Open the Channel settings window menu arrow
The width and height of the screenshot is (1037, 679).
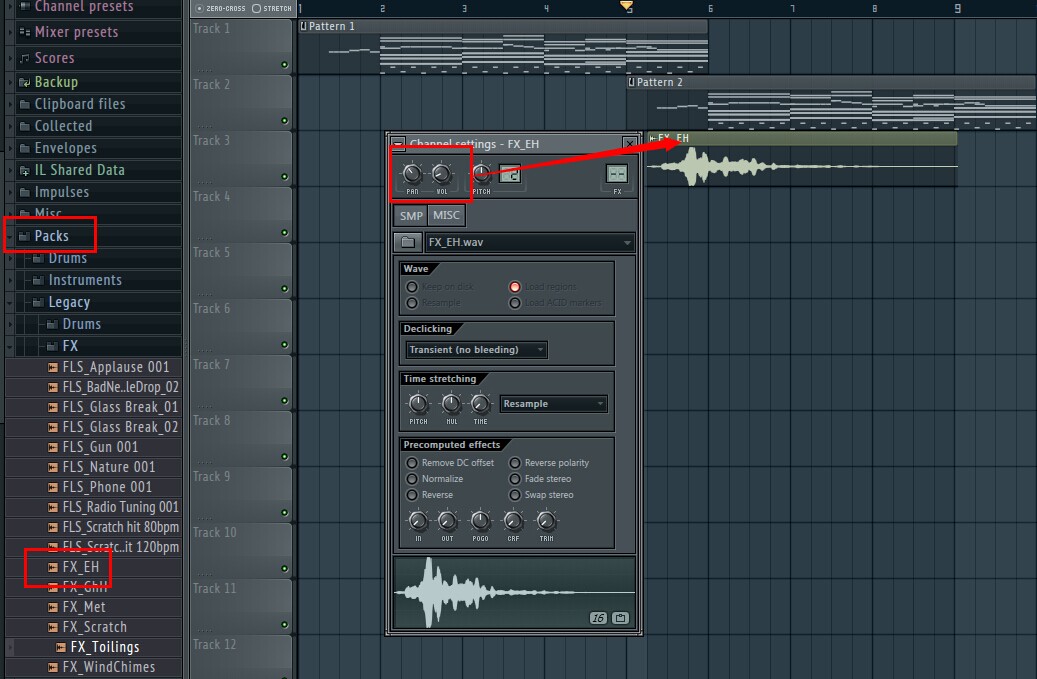(x=398, y=143)
